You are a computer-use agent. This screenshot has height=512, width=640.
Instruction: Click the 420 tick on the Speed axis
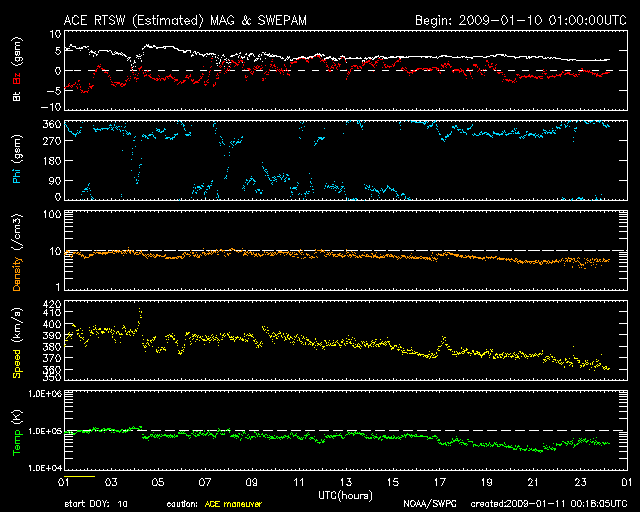51,304
